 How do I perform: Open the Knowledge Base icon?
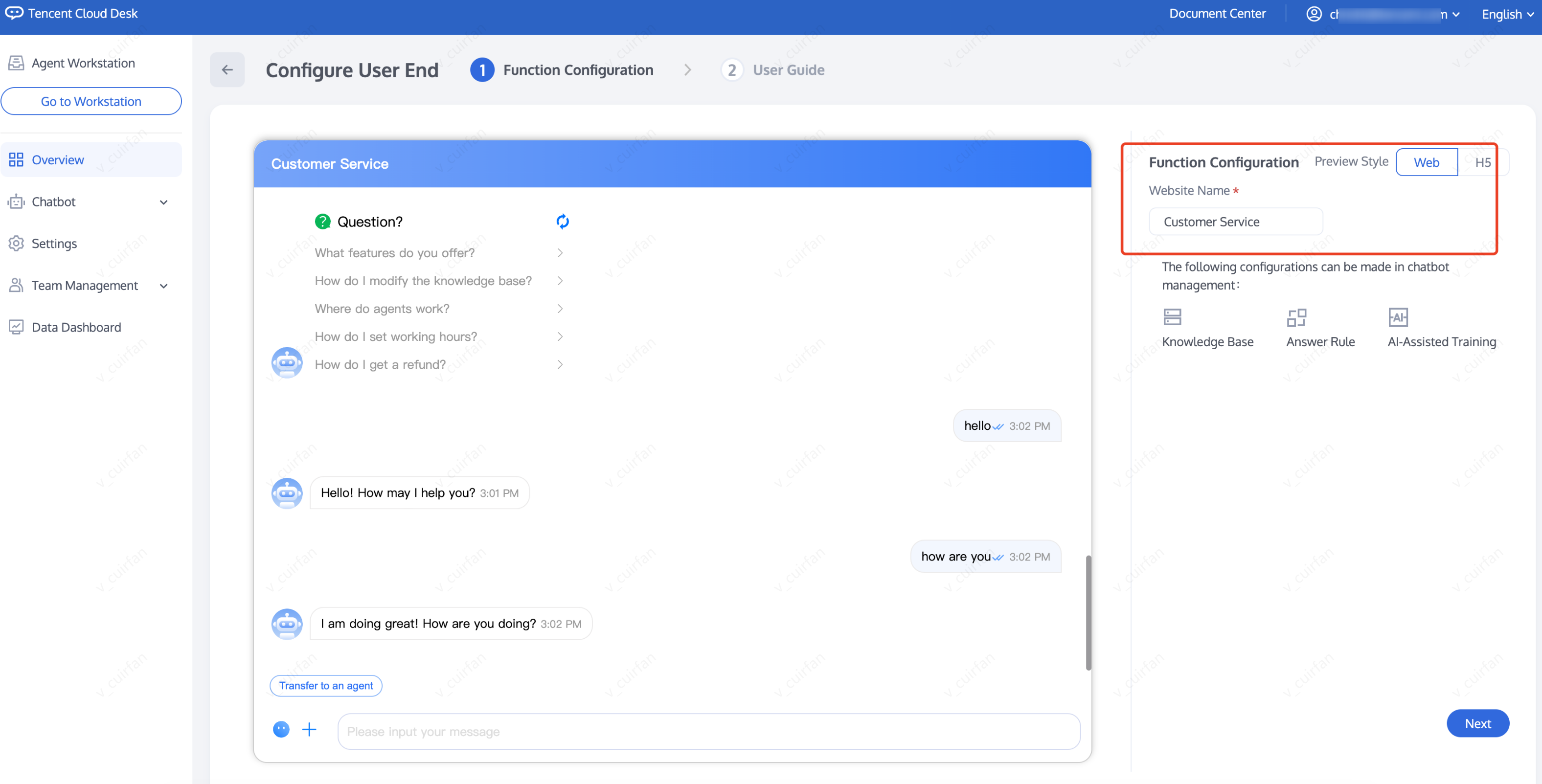click(1172, 316)
